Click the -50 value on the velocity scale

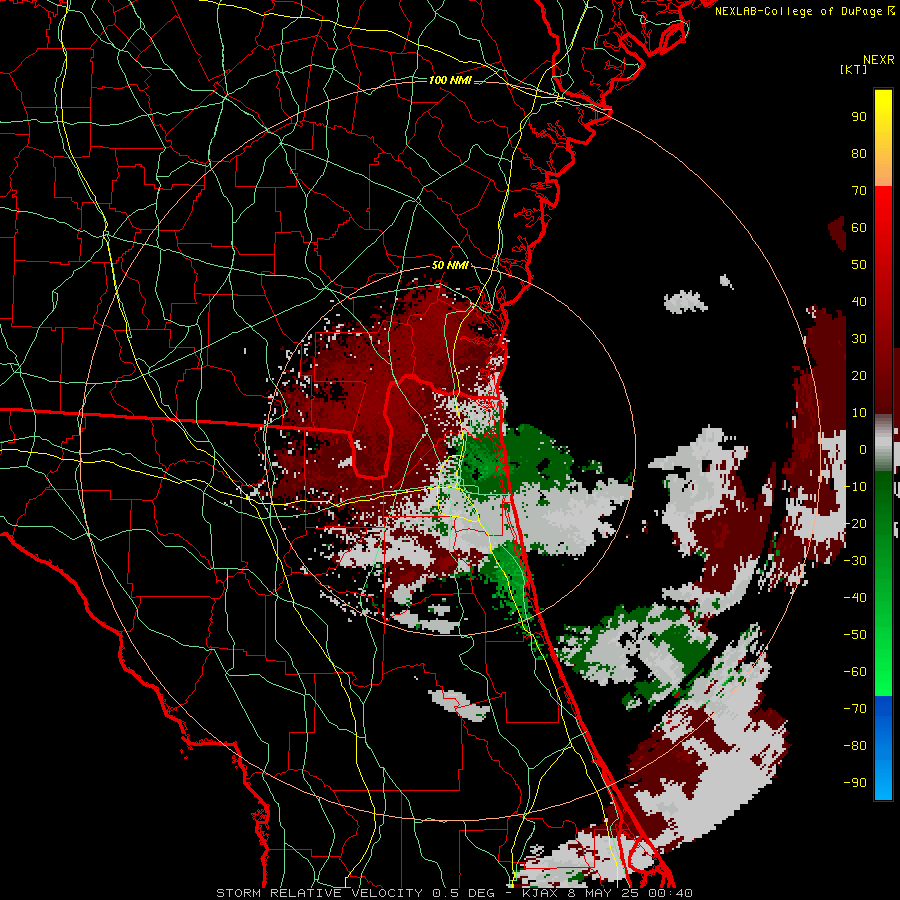click(855, 635)
